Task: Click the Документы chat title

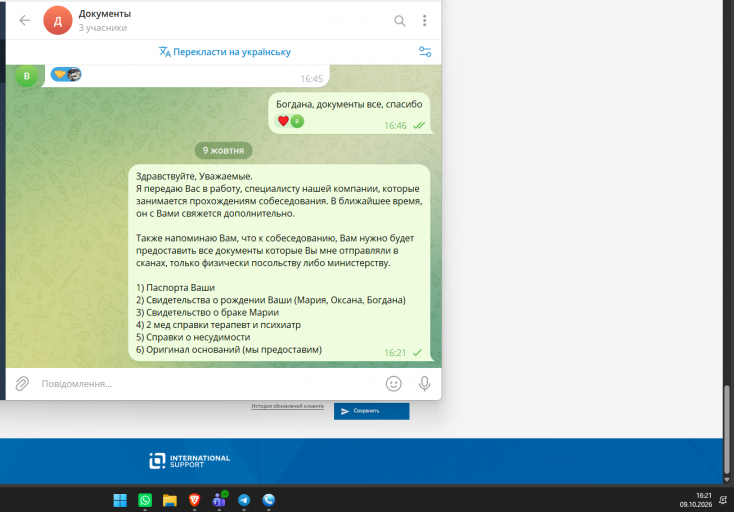Action: (105, 14)
